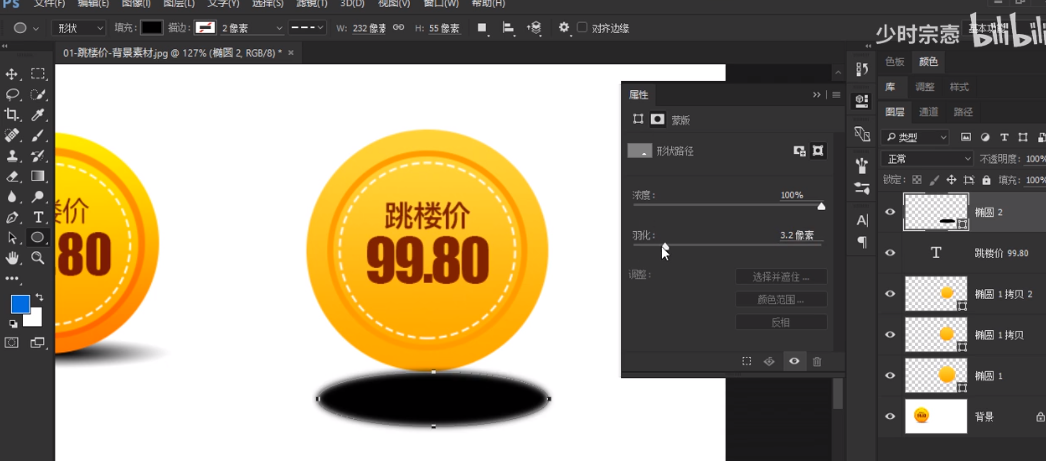Switch to the 通道 tab
The height and width of the screenshot is (461, 1046).
click(x=929, y=112)
